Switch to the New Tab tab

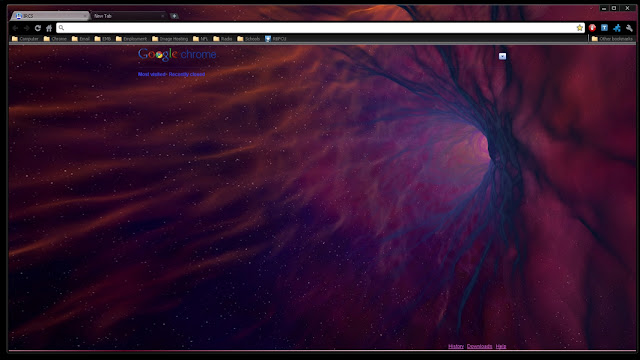(127, 16)
